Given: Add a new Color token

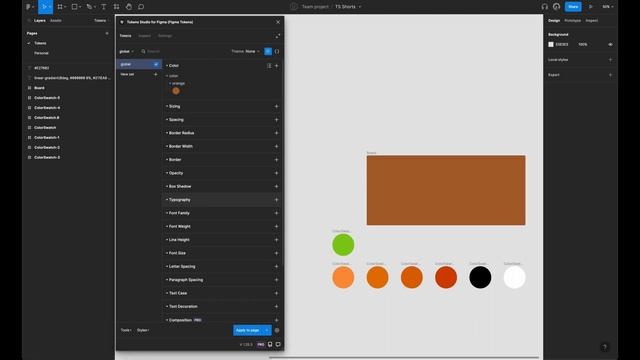Looking at the screenshot, I should point(276,65).
